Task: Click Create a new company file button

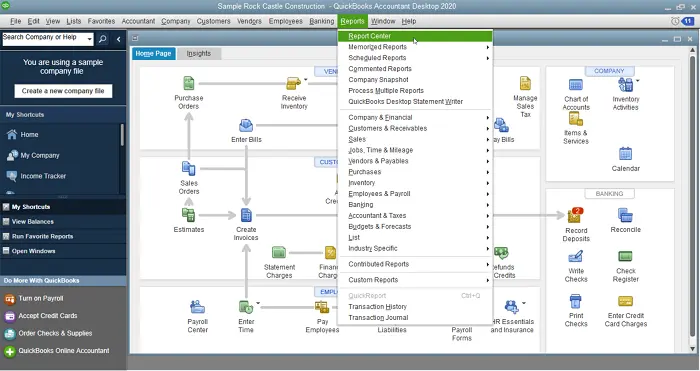Action: pos(63,91)
